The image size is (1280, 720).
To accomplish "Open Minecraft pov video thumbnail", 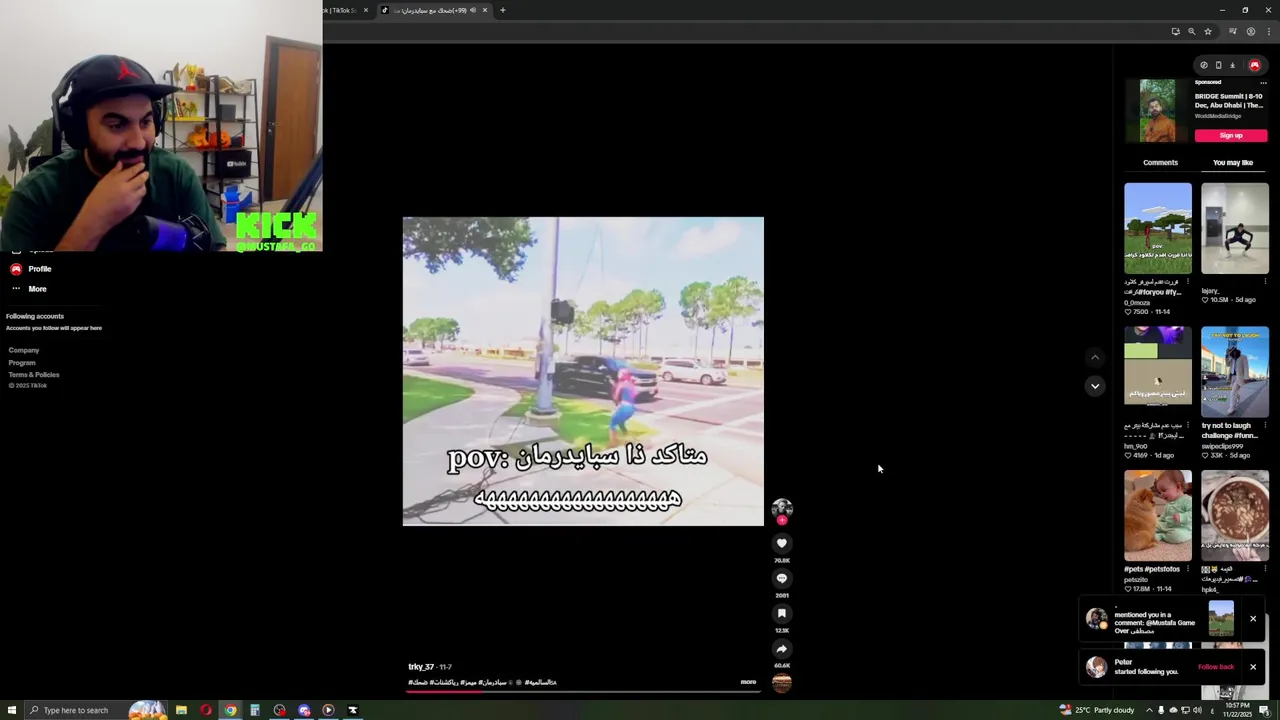I will (1158, 228).
